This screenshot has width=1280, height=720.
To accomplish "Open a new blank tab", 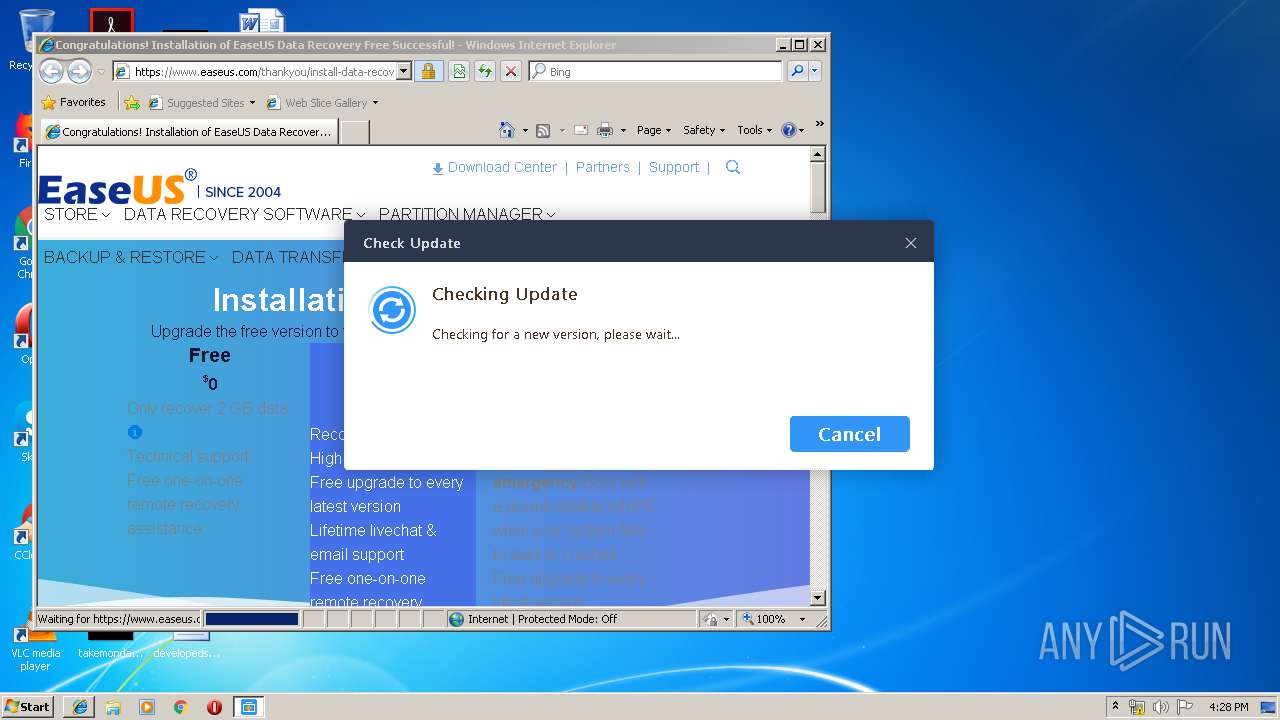I will coord(354,132).
